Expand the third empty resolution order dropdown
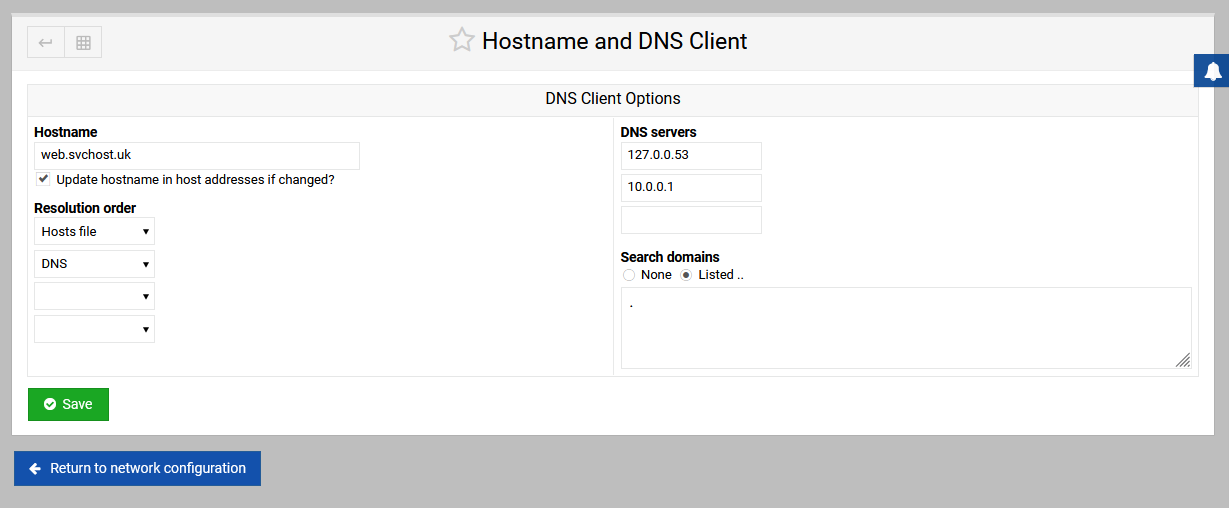The width and height of the screenshot is (1229, 508). click(x=94, y=296)
